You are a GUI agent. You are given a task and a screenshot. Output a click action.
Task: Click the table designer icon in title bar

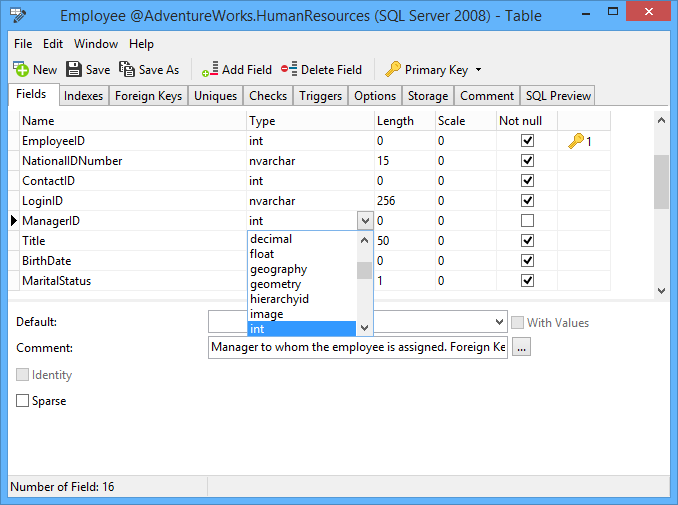pos(18,16)
